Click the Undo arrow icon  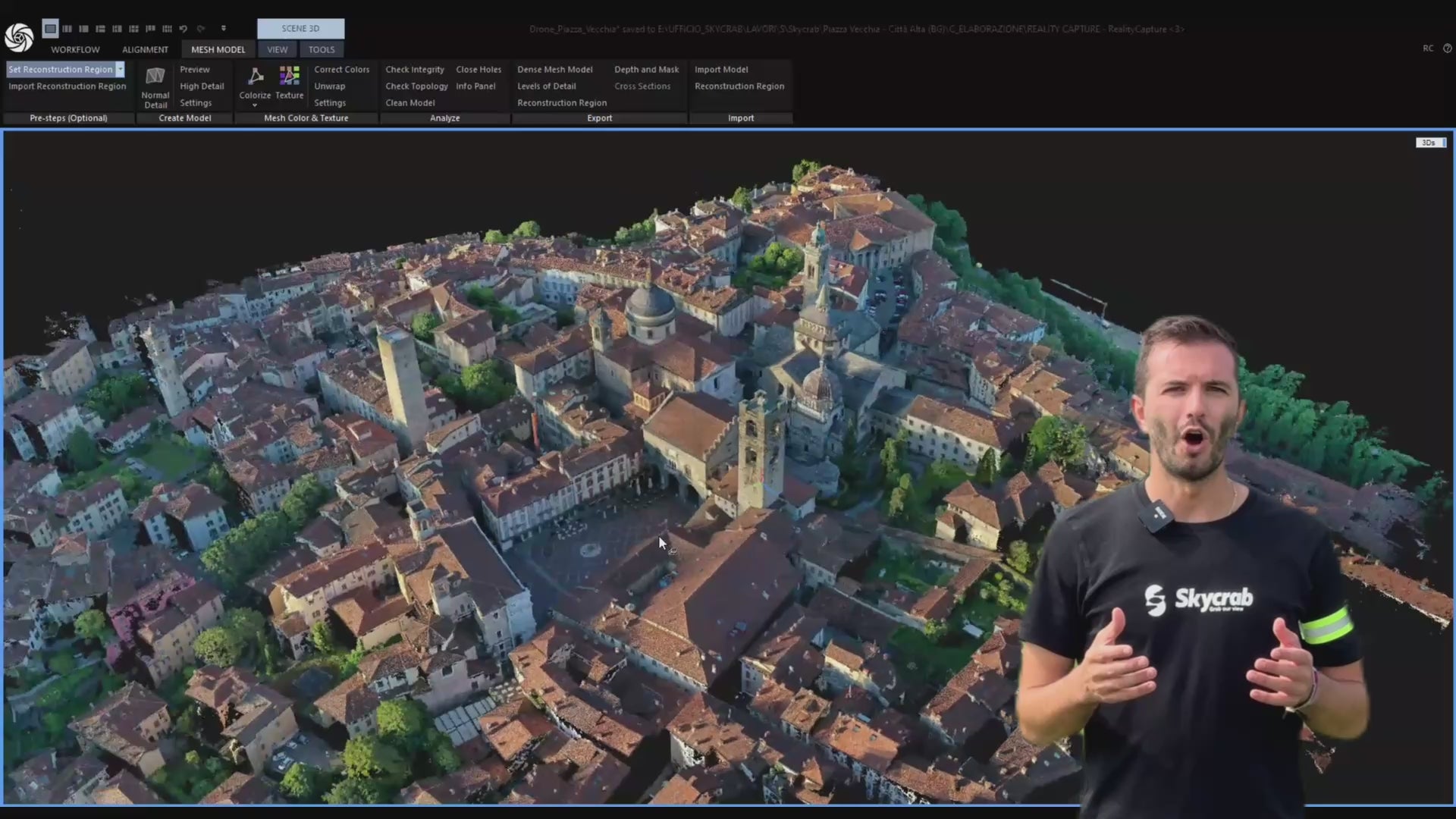coord(184,29)
